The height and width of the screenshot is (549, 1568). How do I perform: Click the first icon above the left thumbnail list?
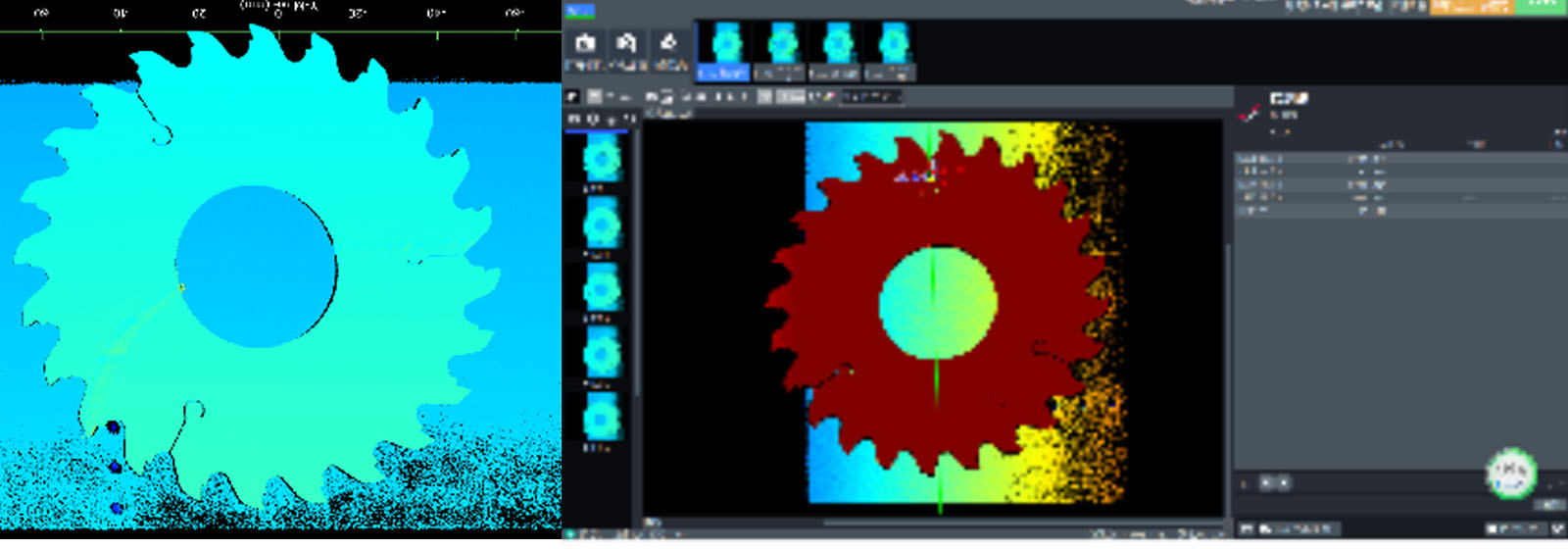coord(574,119)
